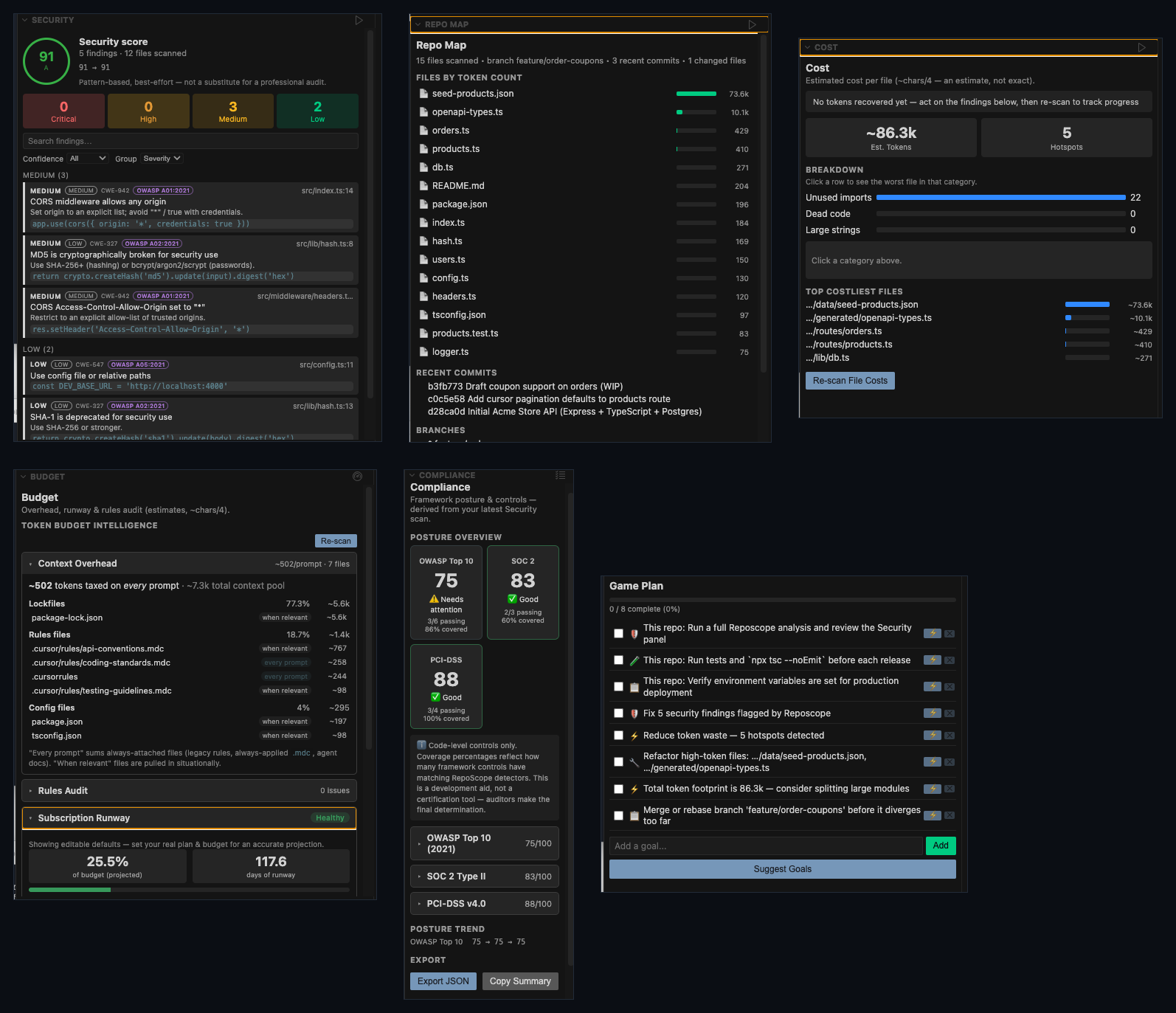Click budget projected progress bar
Viewport: 1176px width, 1013px height.
click(x=189, y=890)
